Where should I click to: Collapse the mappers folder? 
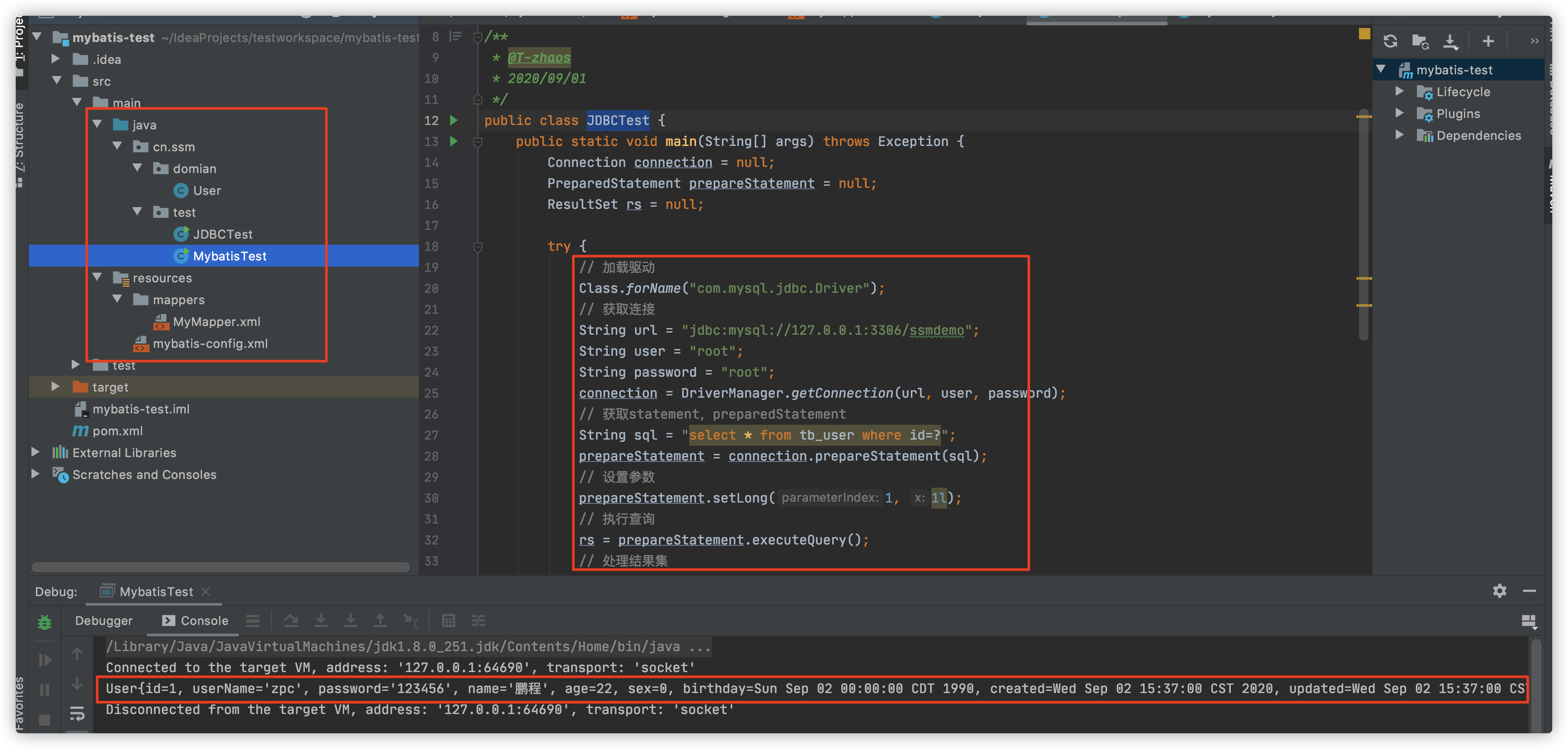click(x=118, y=299)
